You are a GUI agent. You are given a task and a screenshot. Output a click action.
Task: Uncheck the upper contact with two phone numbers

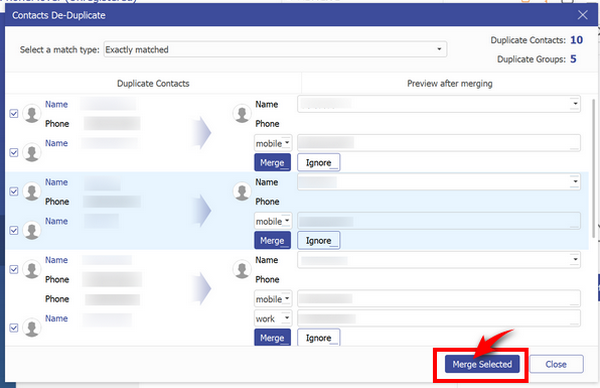pos(14,269)
